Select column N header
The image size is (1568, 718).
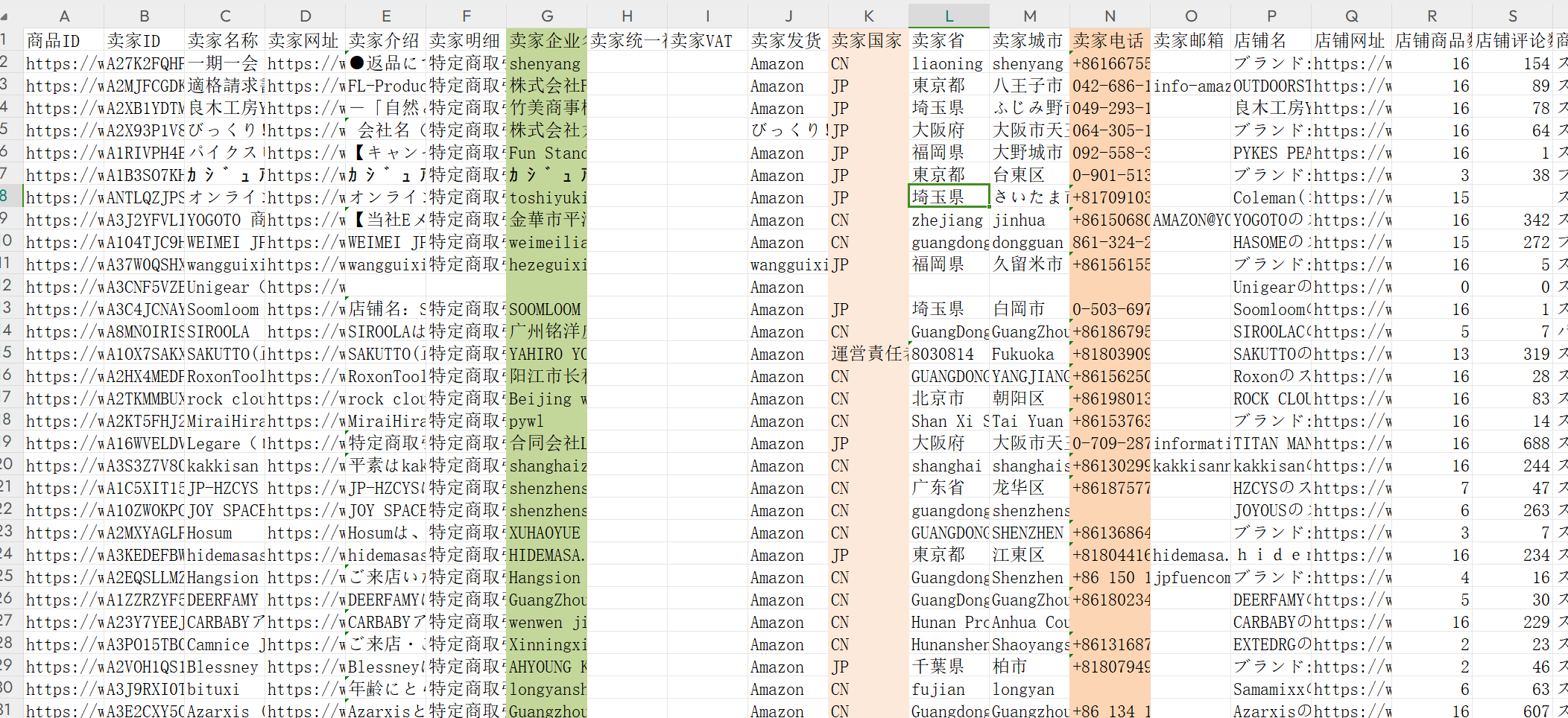tap(1110, 16)
